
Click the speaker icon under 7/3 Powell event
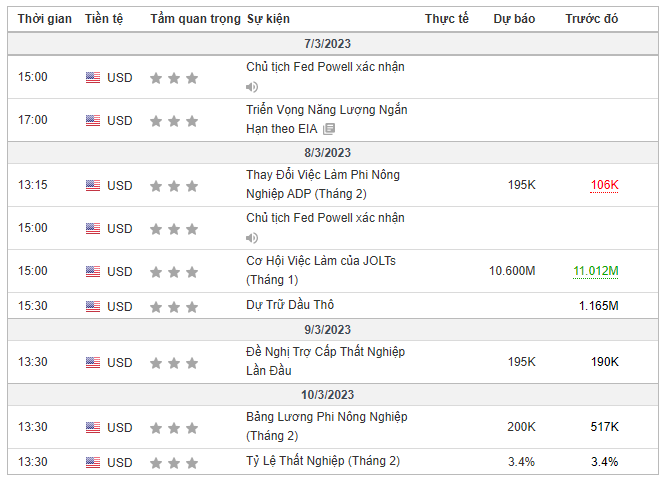click(x=252, y=87)
